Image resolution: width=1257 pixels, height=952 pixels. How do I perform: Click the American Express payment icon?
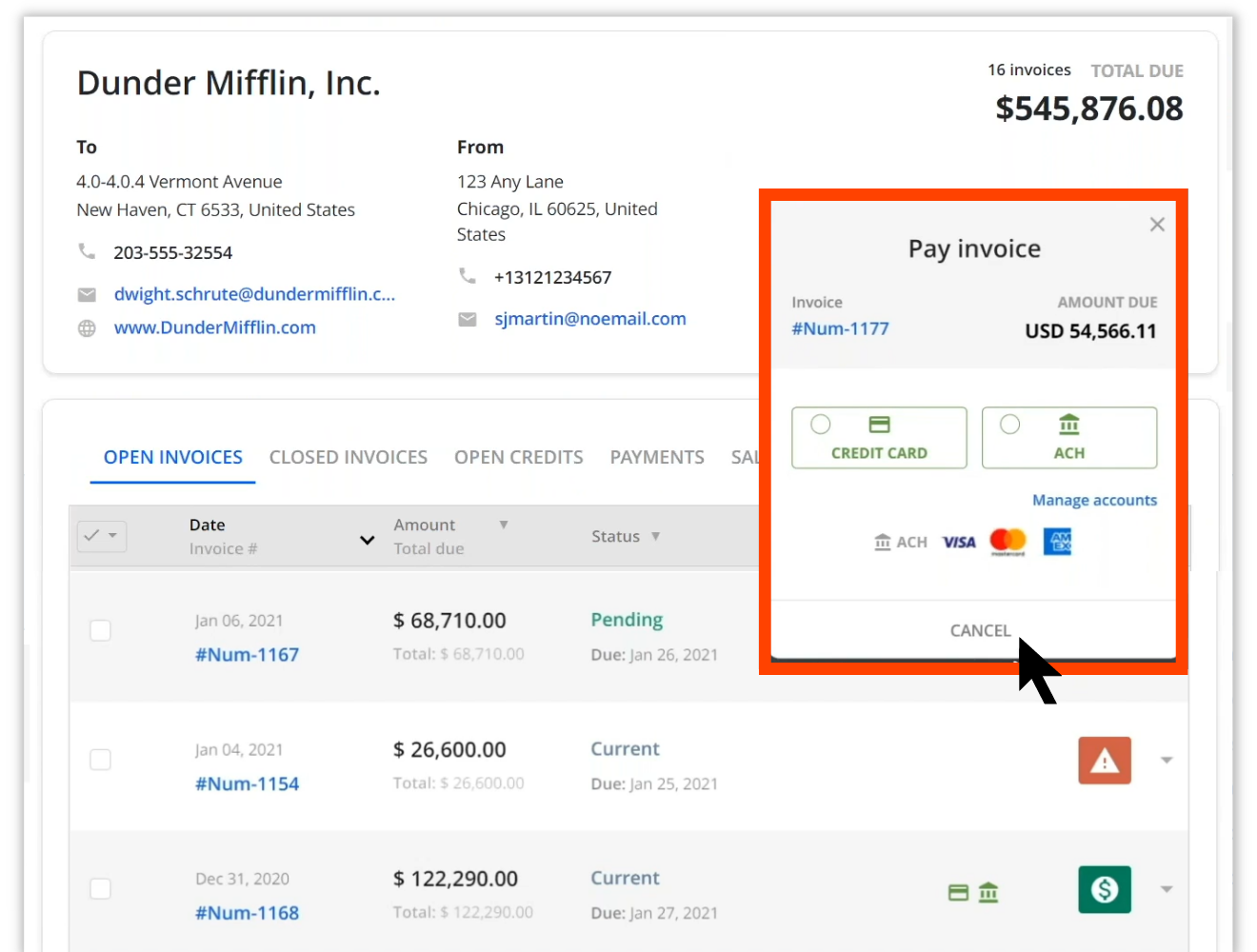point(1057,541)
